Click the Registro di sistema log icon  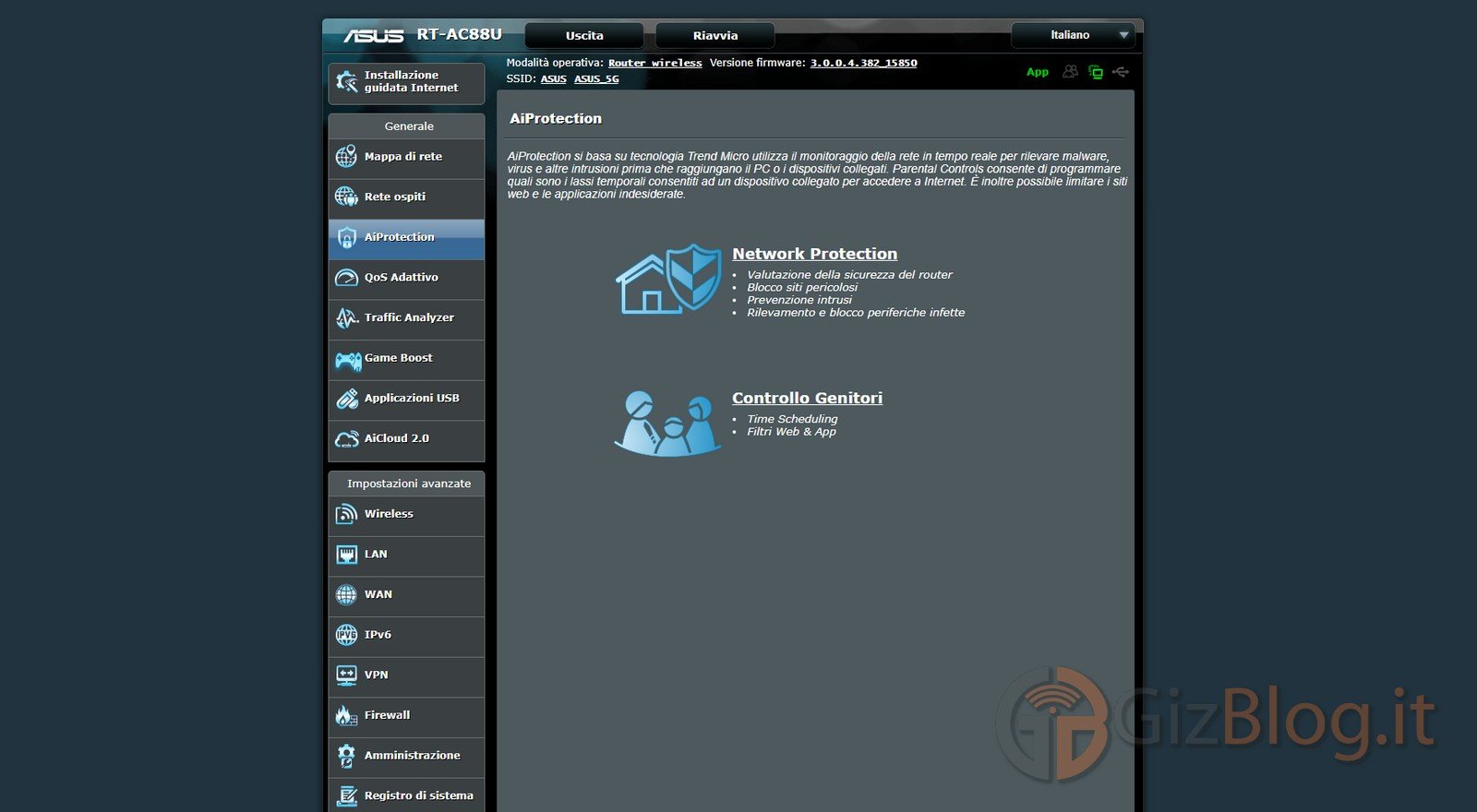pos(346,795)
